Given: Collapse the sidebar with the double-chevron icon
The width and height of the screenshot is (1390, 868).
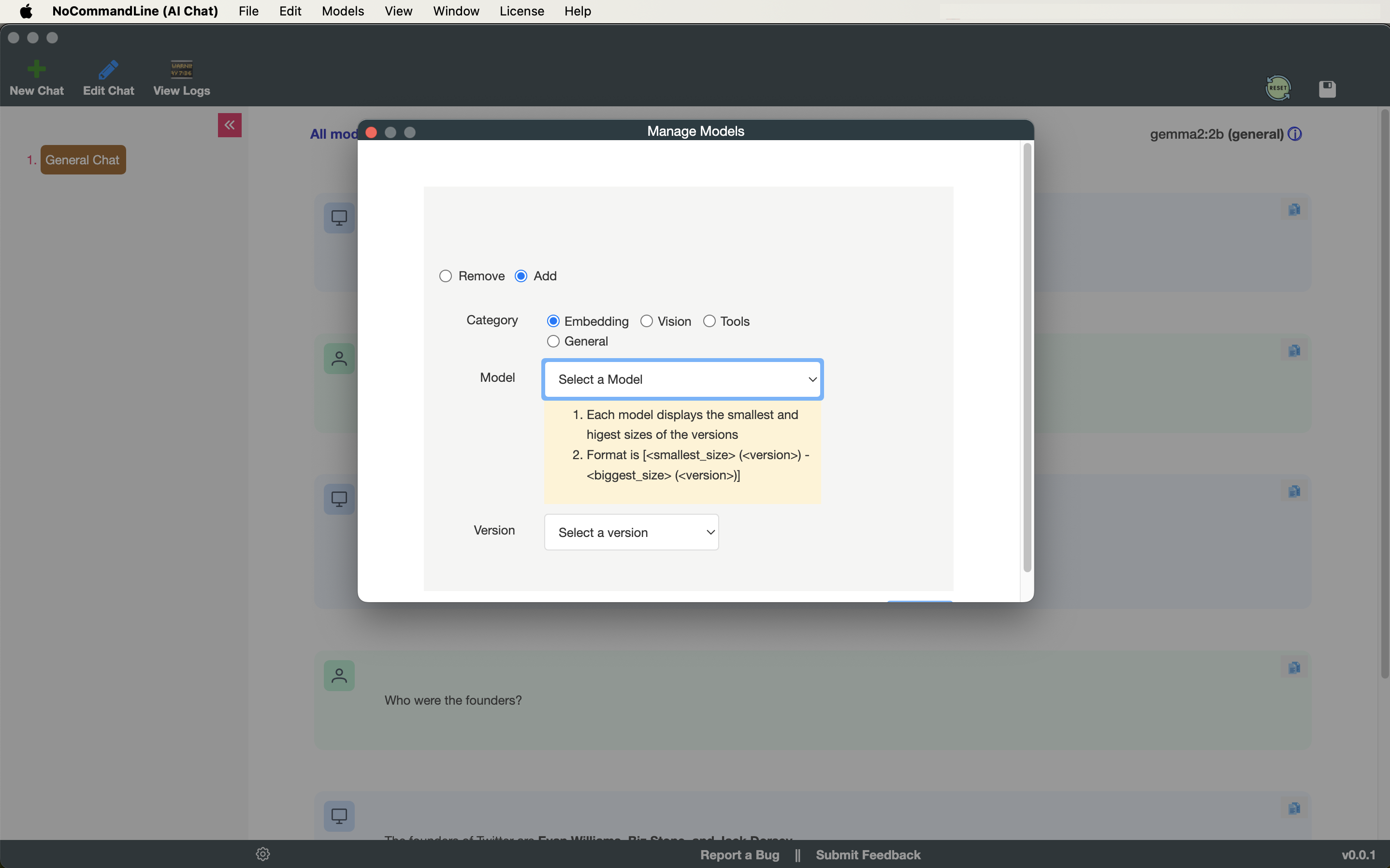Looking at the screenshot, I should pos(230,125).
